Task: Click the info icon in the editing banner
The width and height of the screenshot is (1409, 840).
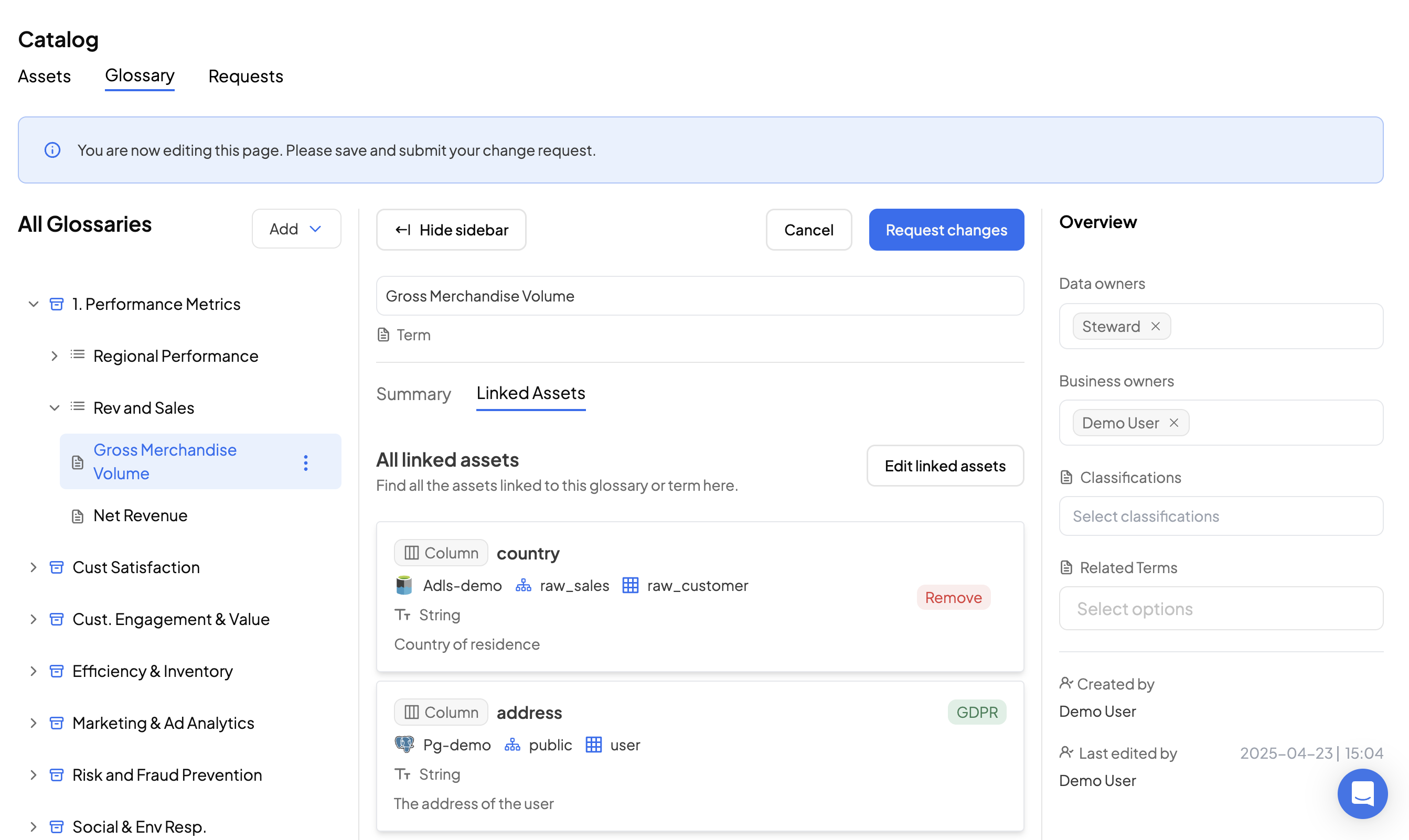Action: (52, 150)
